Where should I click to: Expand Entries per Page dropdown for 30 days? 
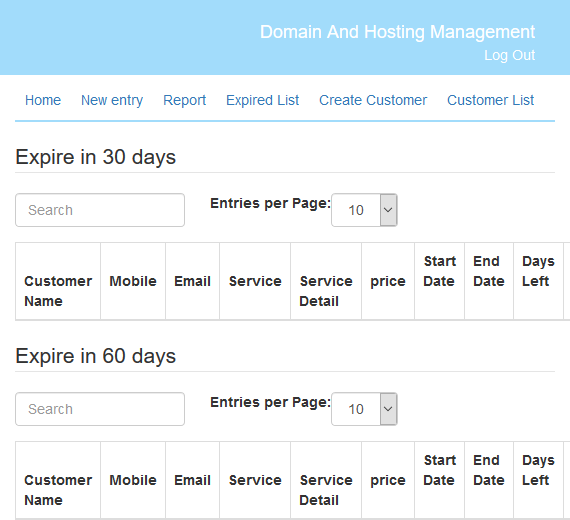[364, 210]
